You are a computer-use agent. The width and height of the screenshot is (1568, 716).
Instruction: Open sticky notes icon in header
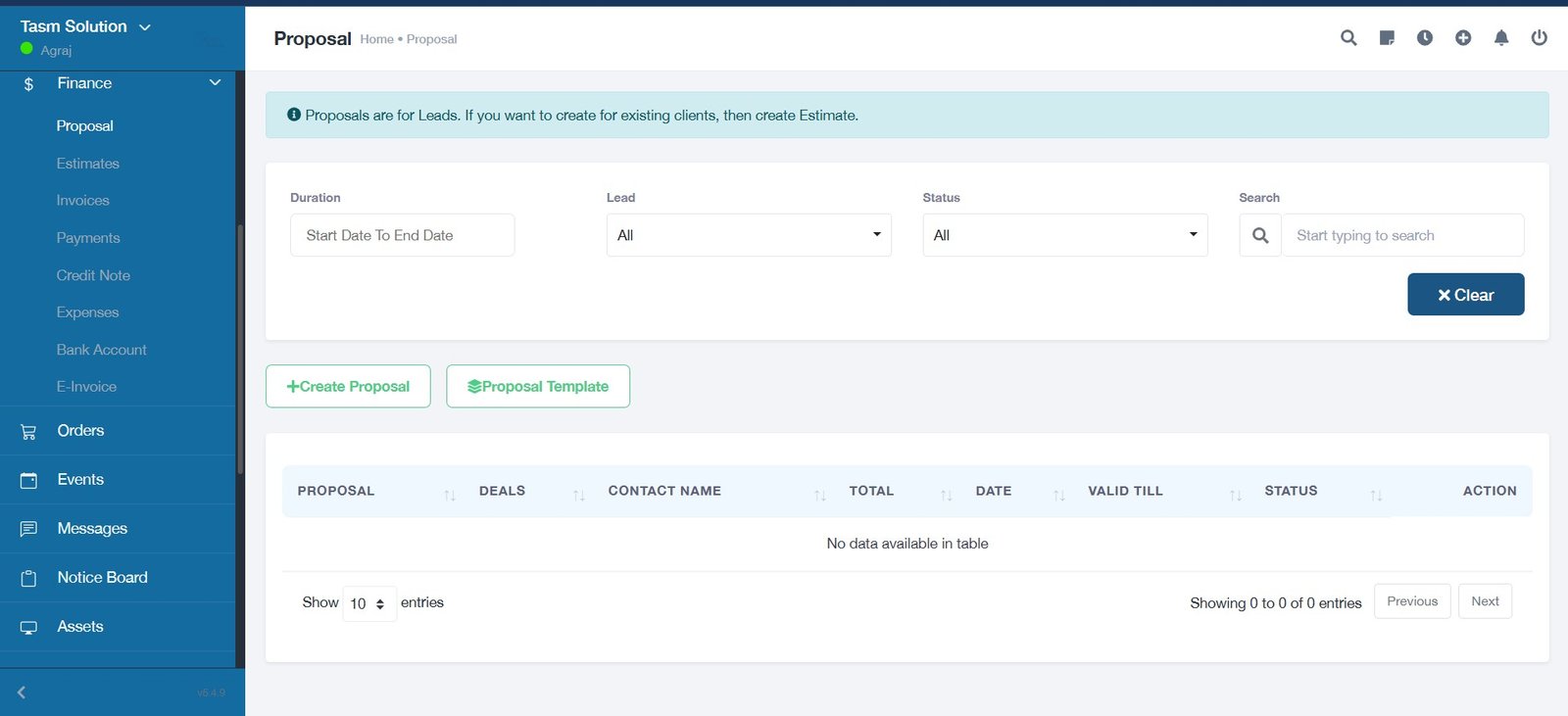[1387, 38]
